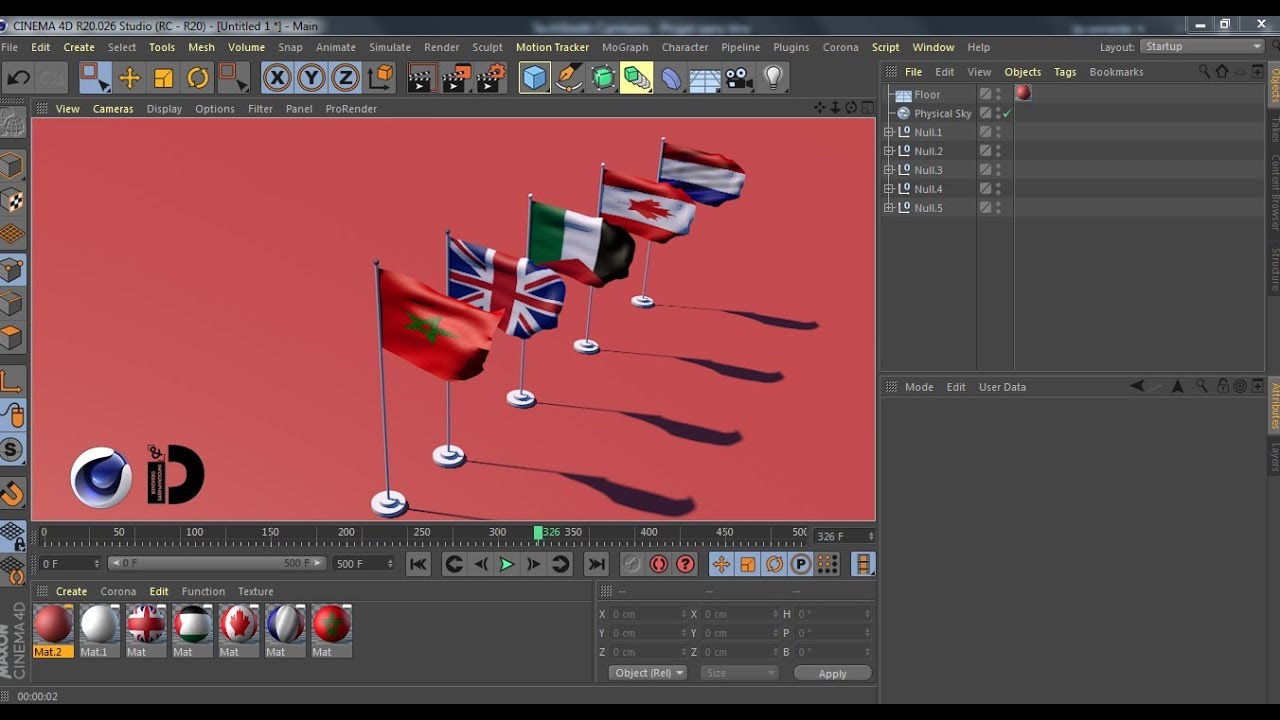Switch to Tags menu in Object Manager
The image size is (1280, 720).
(1065, 72)
